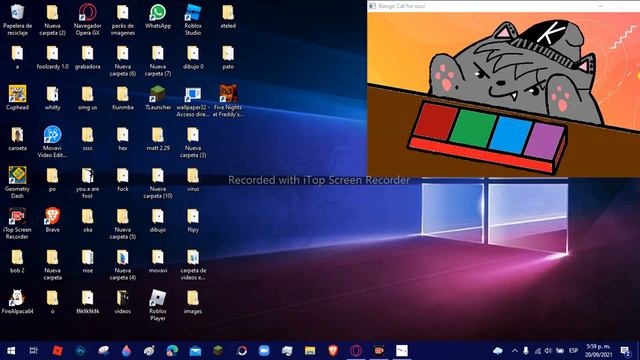Launch FireAlpaca64 shortcut
This screenshot has width=640, height=360.
pos(17,302)
